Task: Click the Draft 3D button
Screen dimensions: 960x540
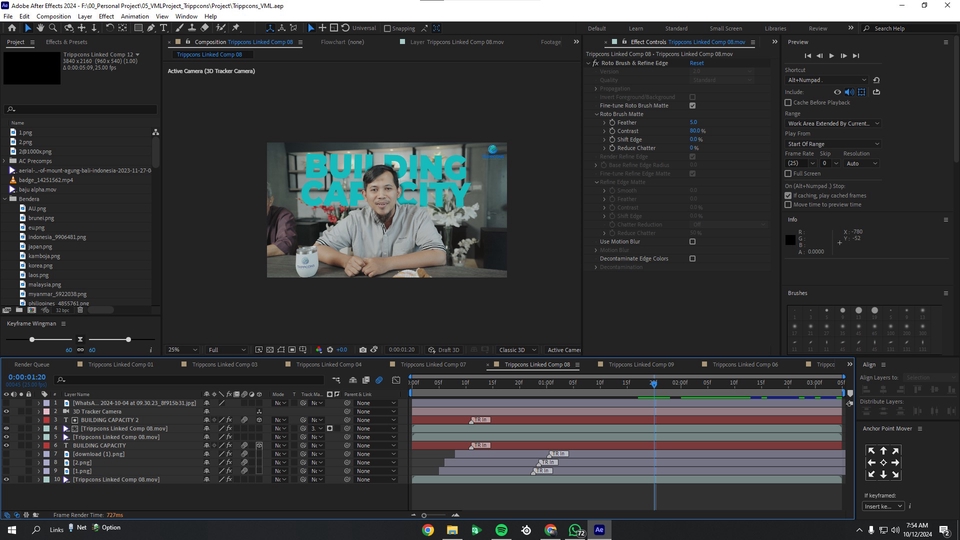Action: click(x=444, y=350)
